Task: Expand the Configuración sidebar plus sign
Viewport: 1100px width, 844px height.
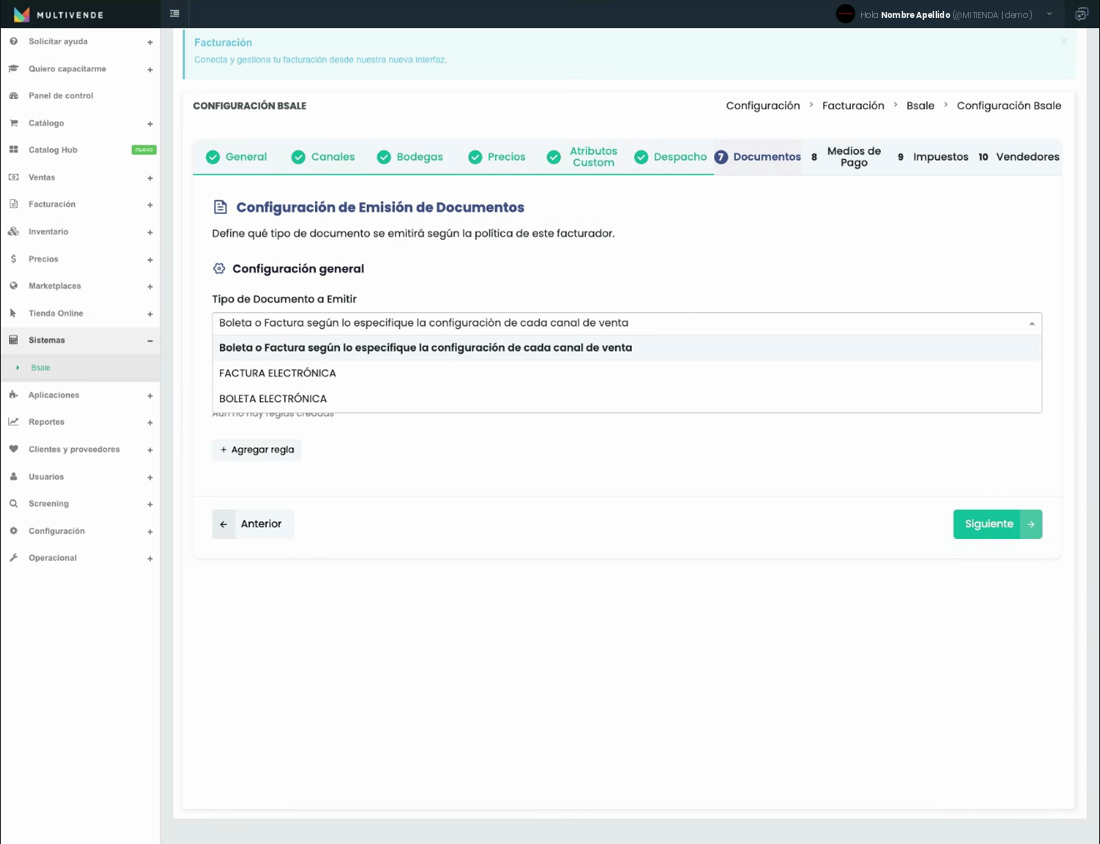Action: coord(150,532)
